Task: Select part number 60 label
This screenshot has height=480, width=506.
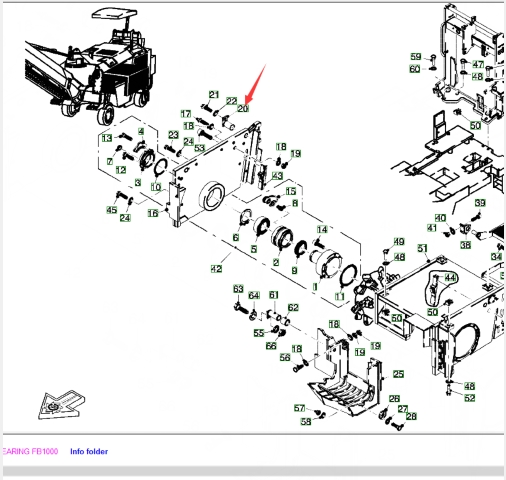Action: pyautogui.click(x=415, y=69)
